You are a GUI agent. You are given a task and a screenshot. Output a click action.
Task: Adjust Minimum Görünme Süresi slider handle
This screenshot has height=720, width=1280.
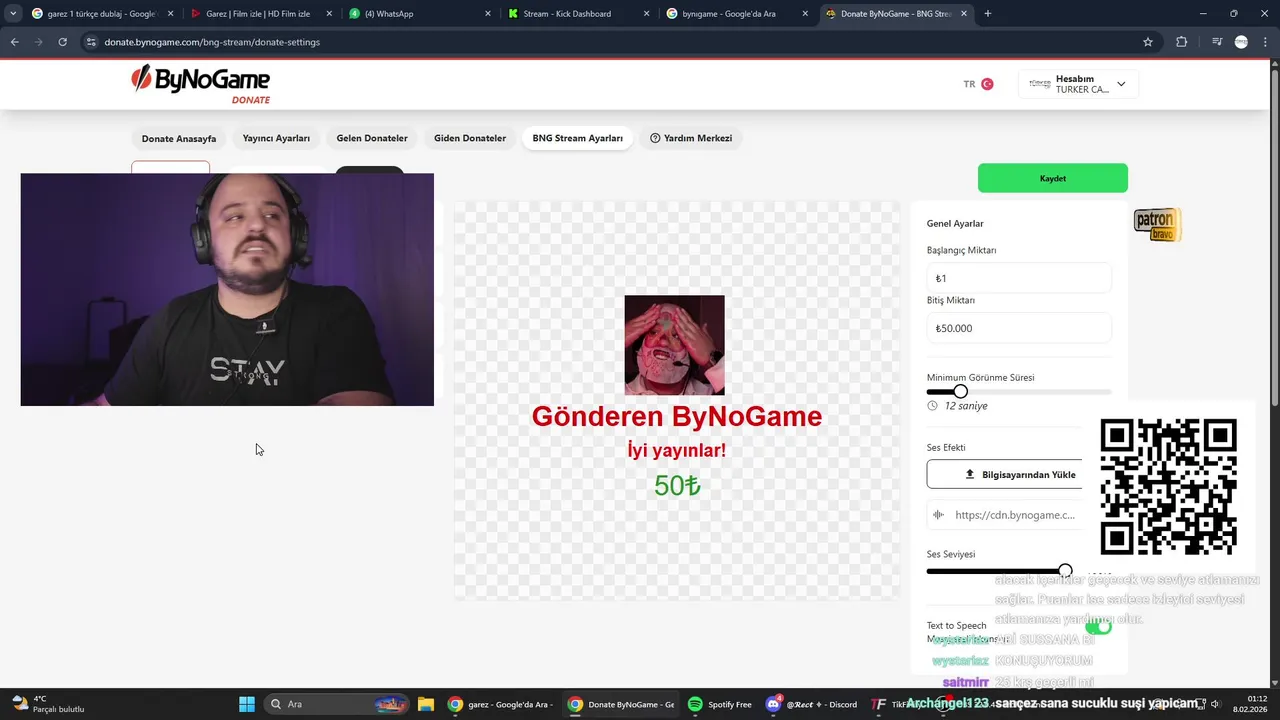click(960, 392)
